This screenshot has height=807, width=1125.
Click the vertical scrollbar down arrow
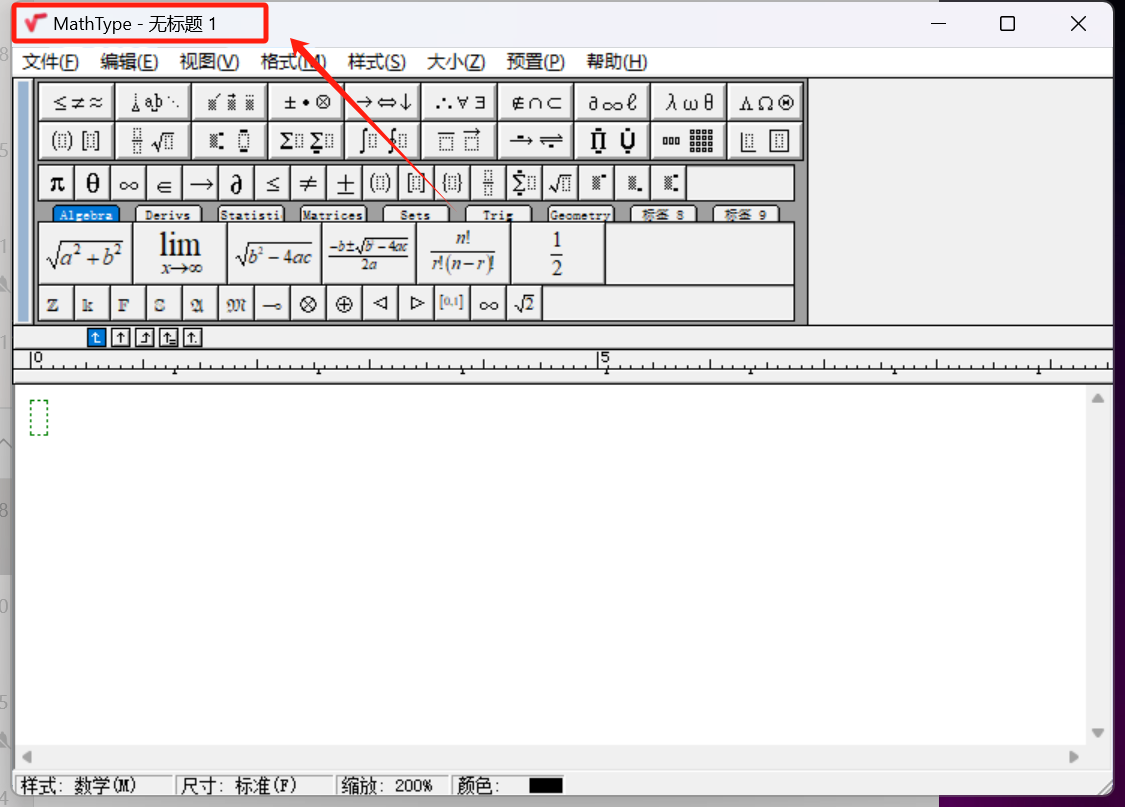click(x=1098, y=732)
